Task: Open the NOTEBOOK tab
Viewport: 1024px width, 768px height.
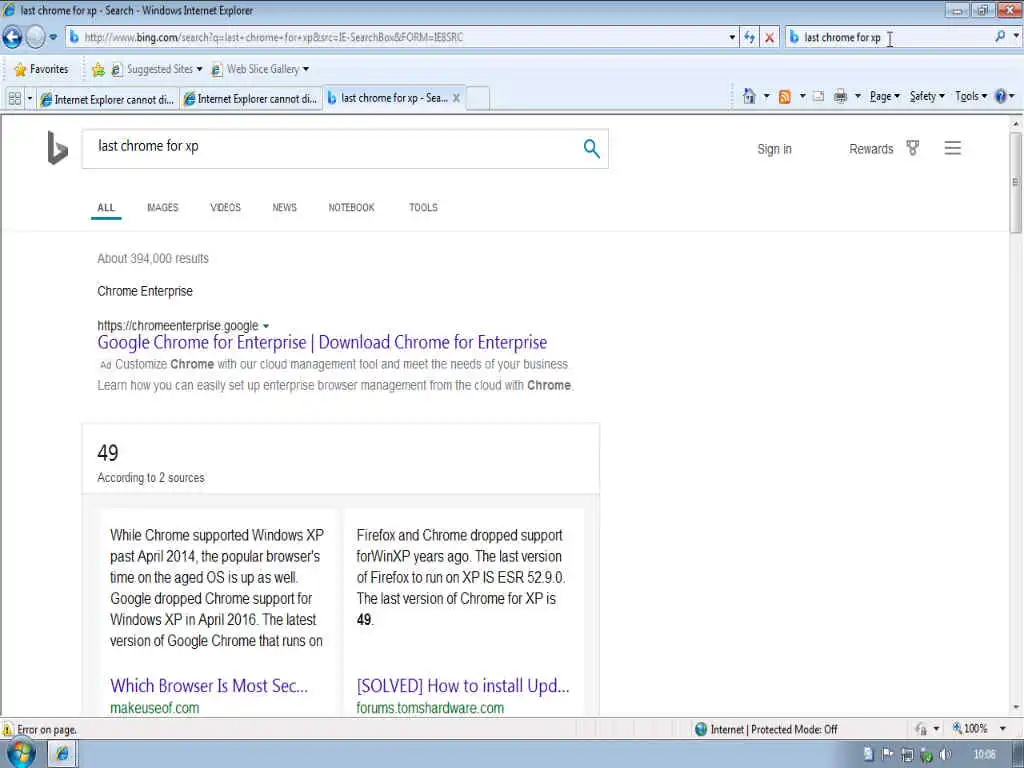Action: [x=351, y=208]
